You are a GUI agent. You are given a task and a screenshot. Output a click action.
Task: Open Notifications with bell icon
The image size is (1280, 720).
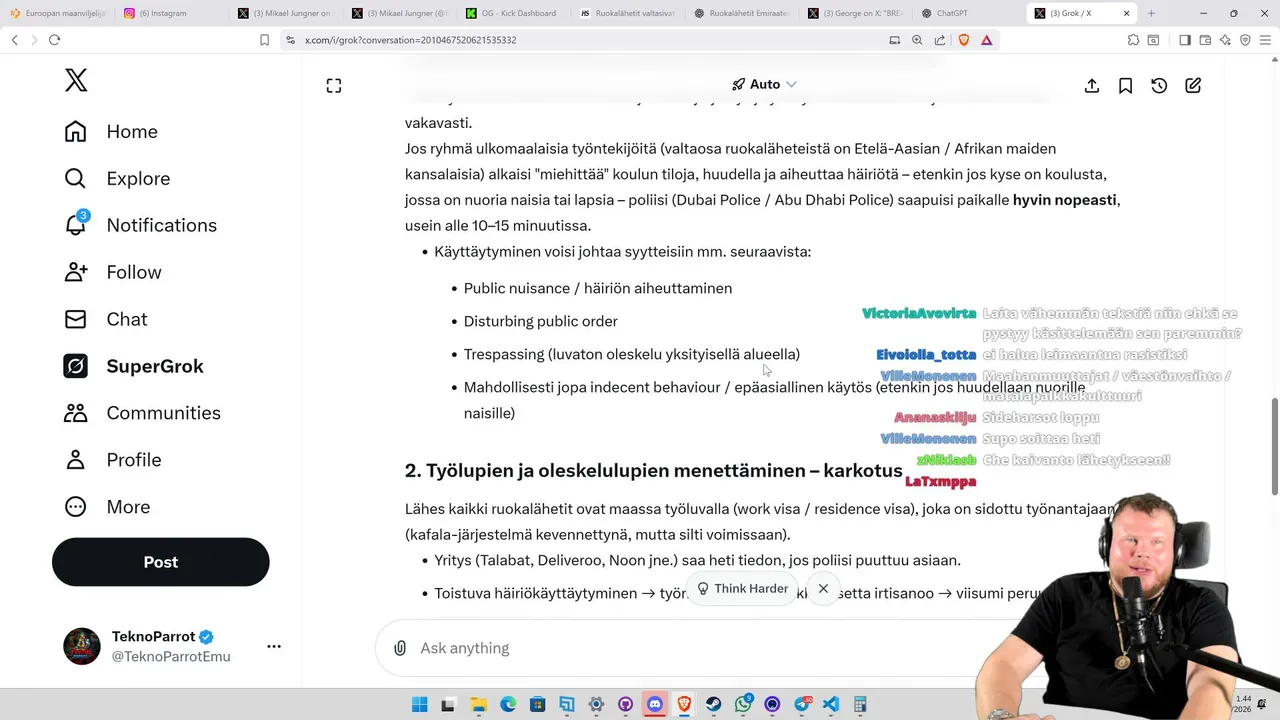pyautogui.click(x=140, y=226)
